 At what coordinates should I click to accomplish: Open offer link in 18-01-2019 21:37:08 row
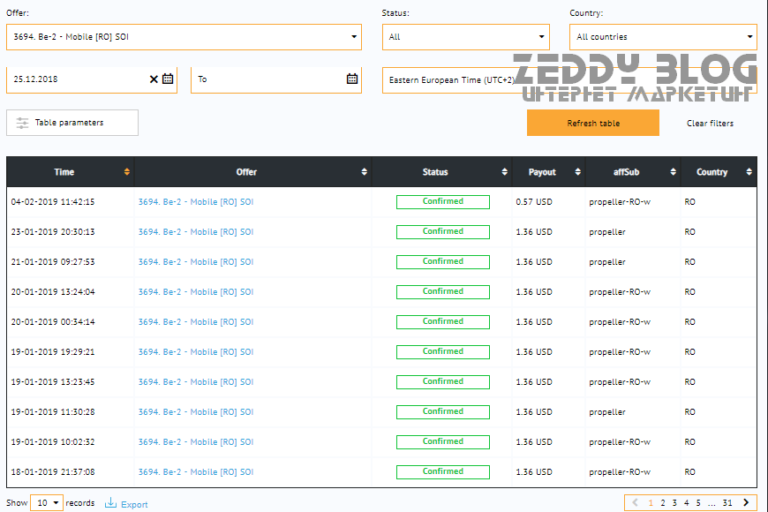click(x=196, y=472)
